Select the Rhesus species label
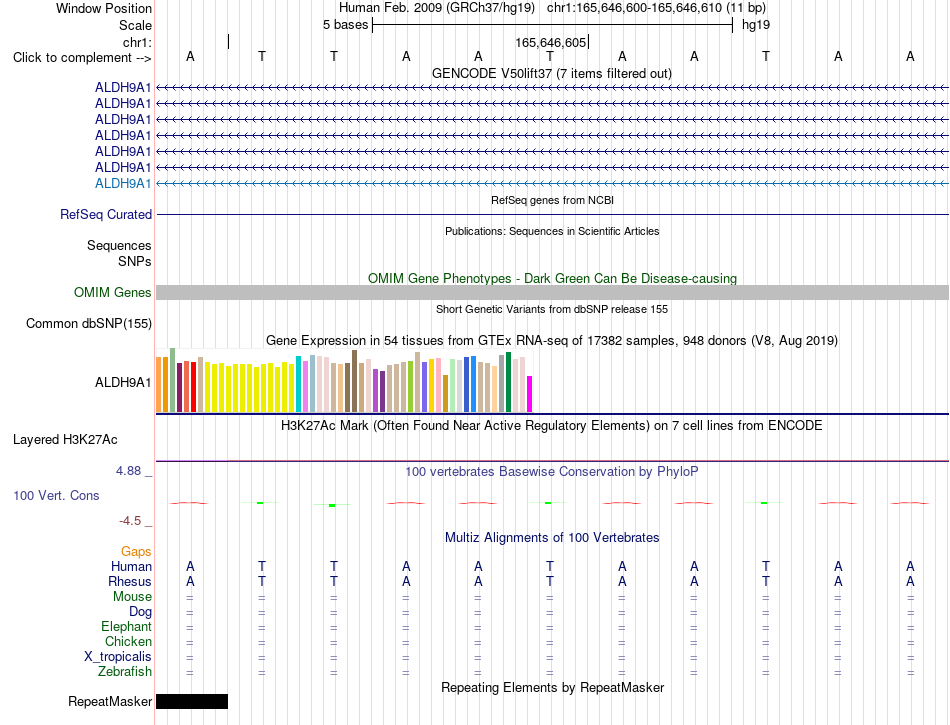Viewport: 950px width, 725px height. pyautogui.click(x=130, y=581)
